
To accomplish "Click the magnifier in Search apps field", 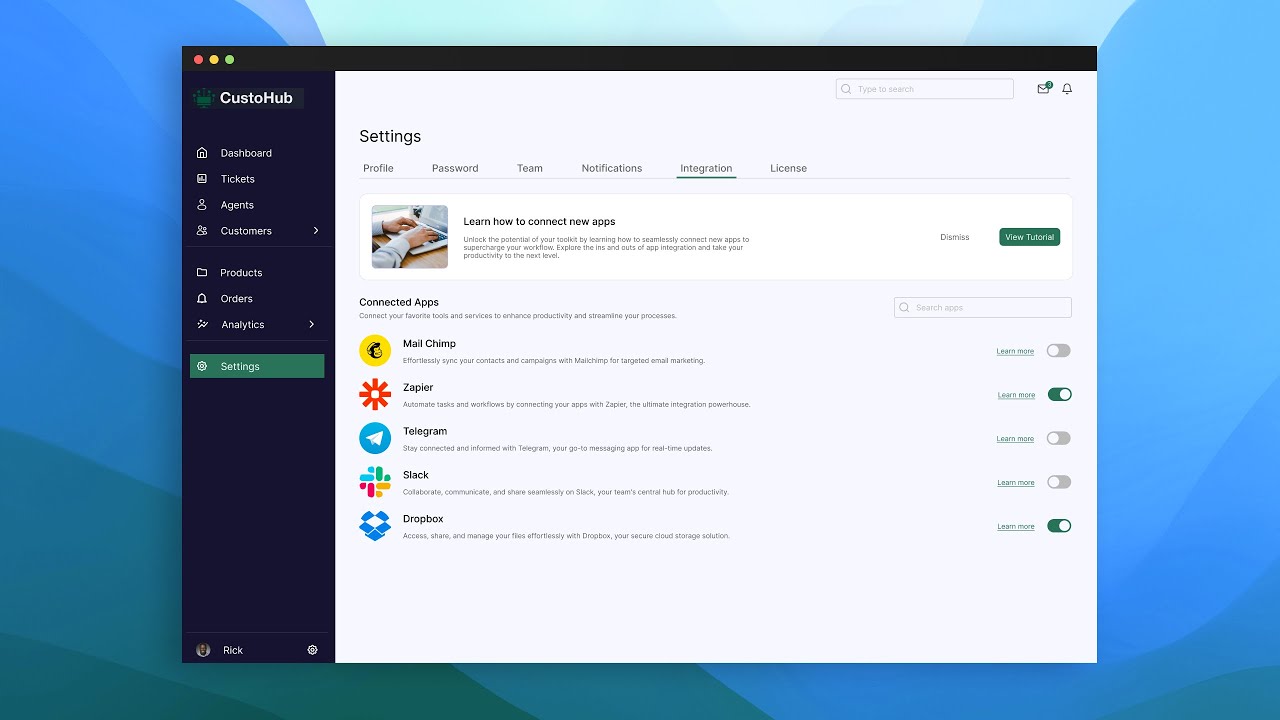I will point(905,308).
